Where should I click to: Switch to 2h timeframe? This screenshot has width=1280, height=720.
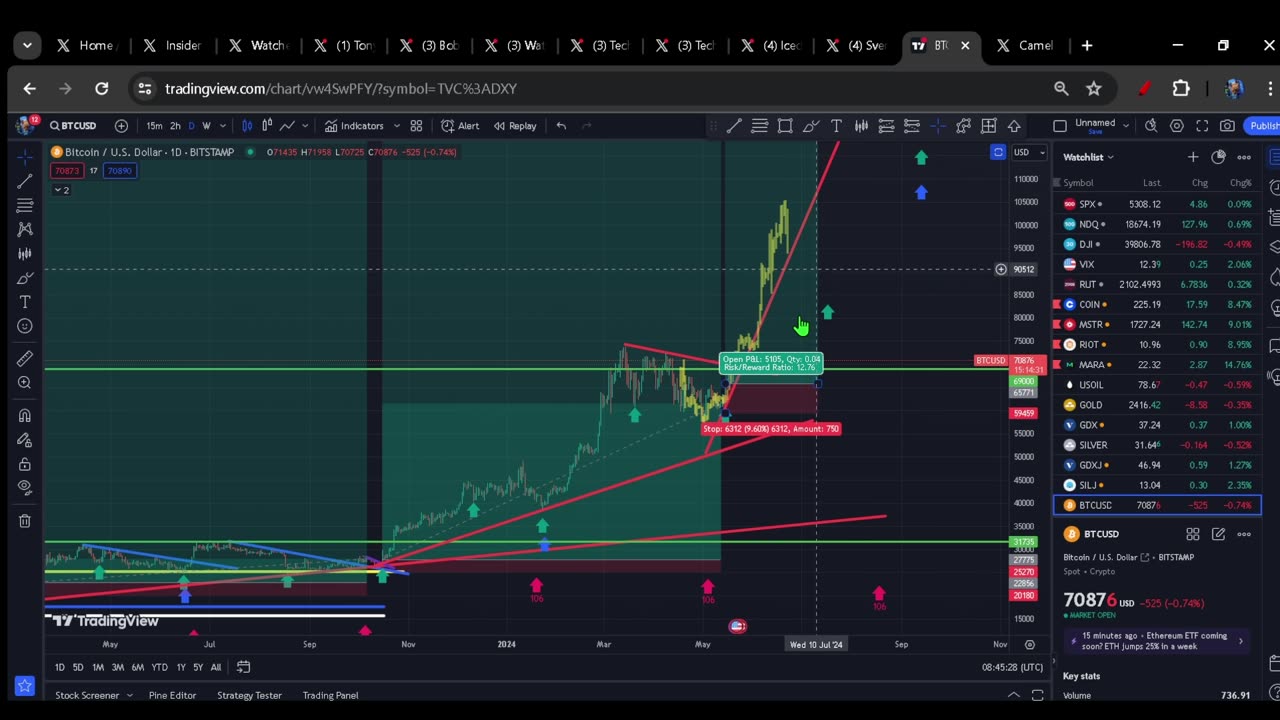175,126
